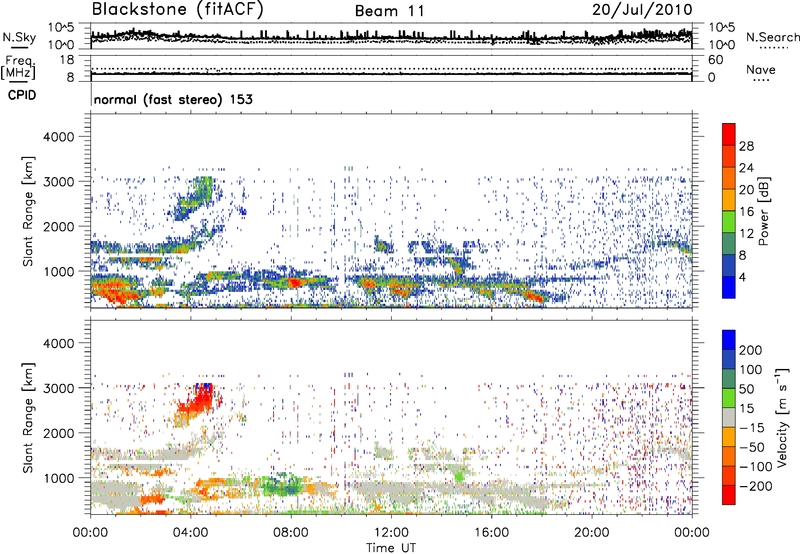Click the normal (fast stereo) 153 text
This screenshot has height=554, width=800.
tap(173, 99)
